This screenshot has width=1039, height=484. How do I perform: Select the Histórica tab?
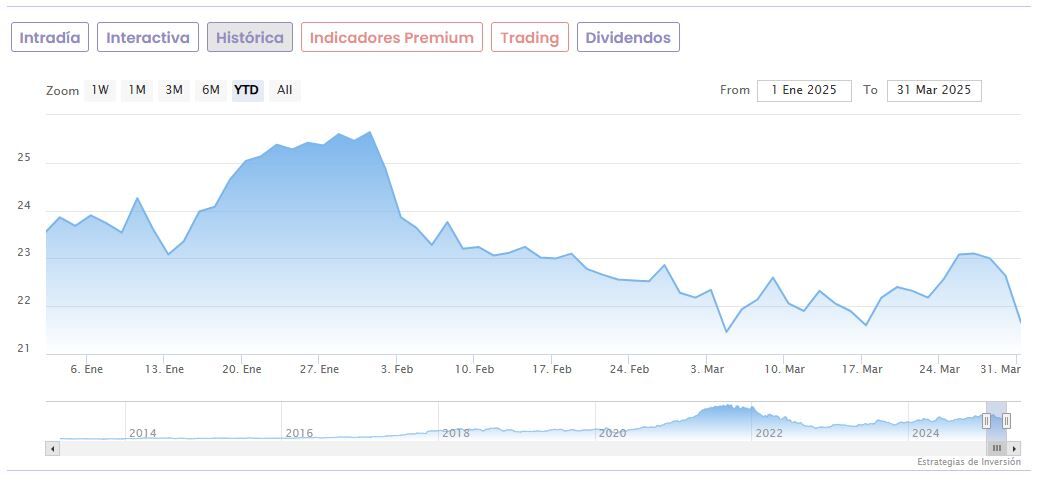point(250,38)
